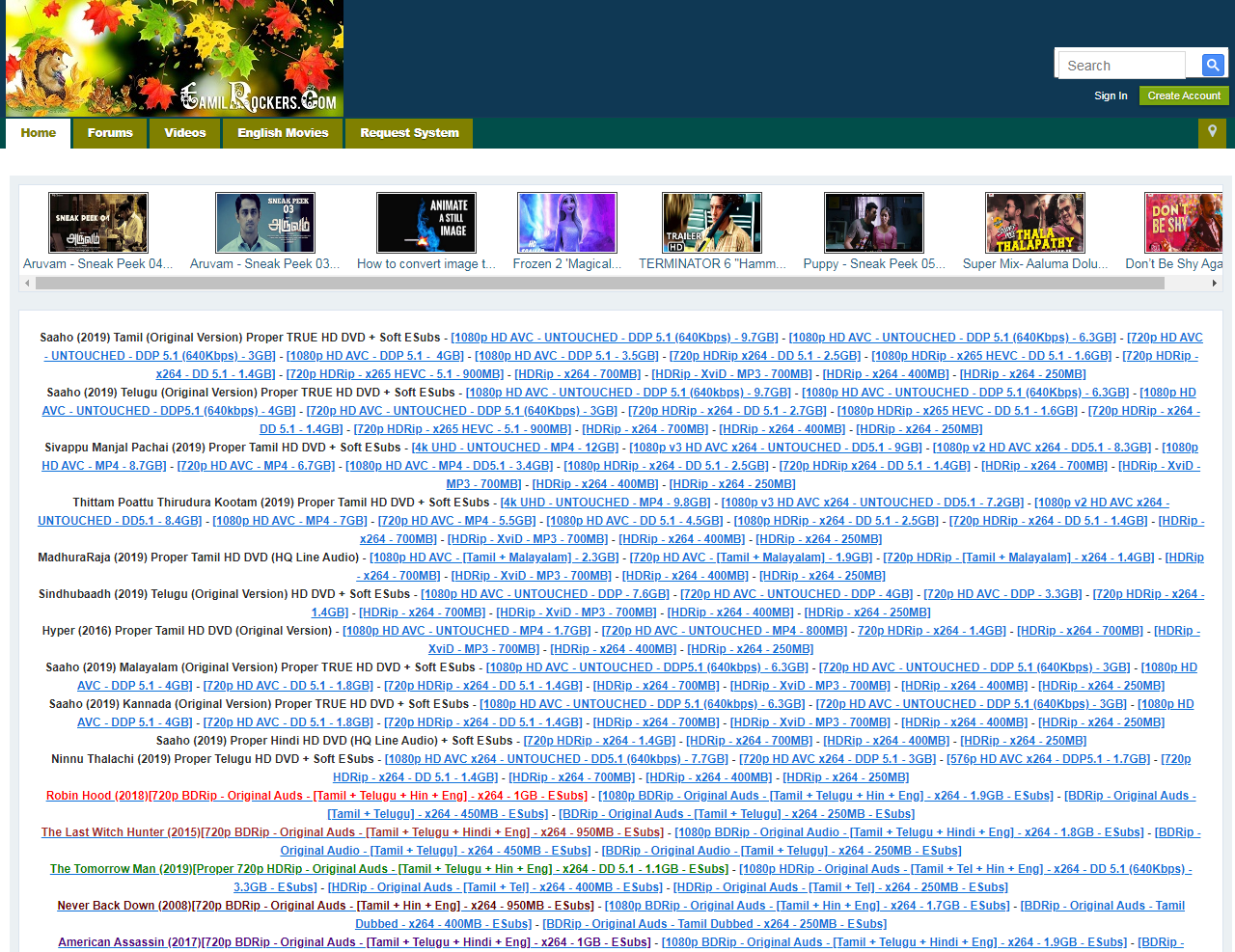1235x952 pixels.
Task: Open the Home tab
Action: [39, 133]
